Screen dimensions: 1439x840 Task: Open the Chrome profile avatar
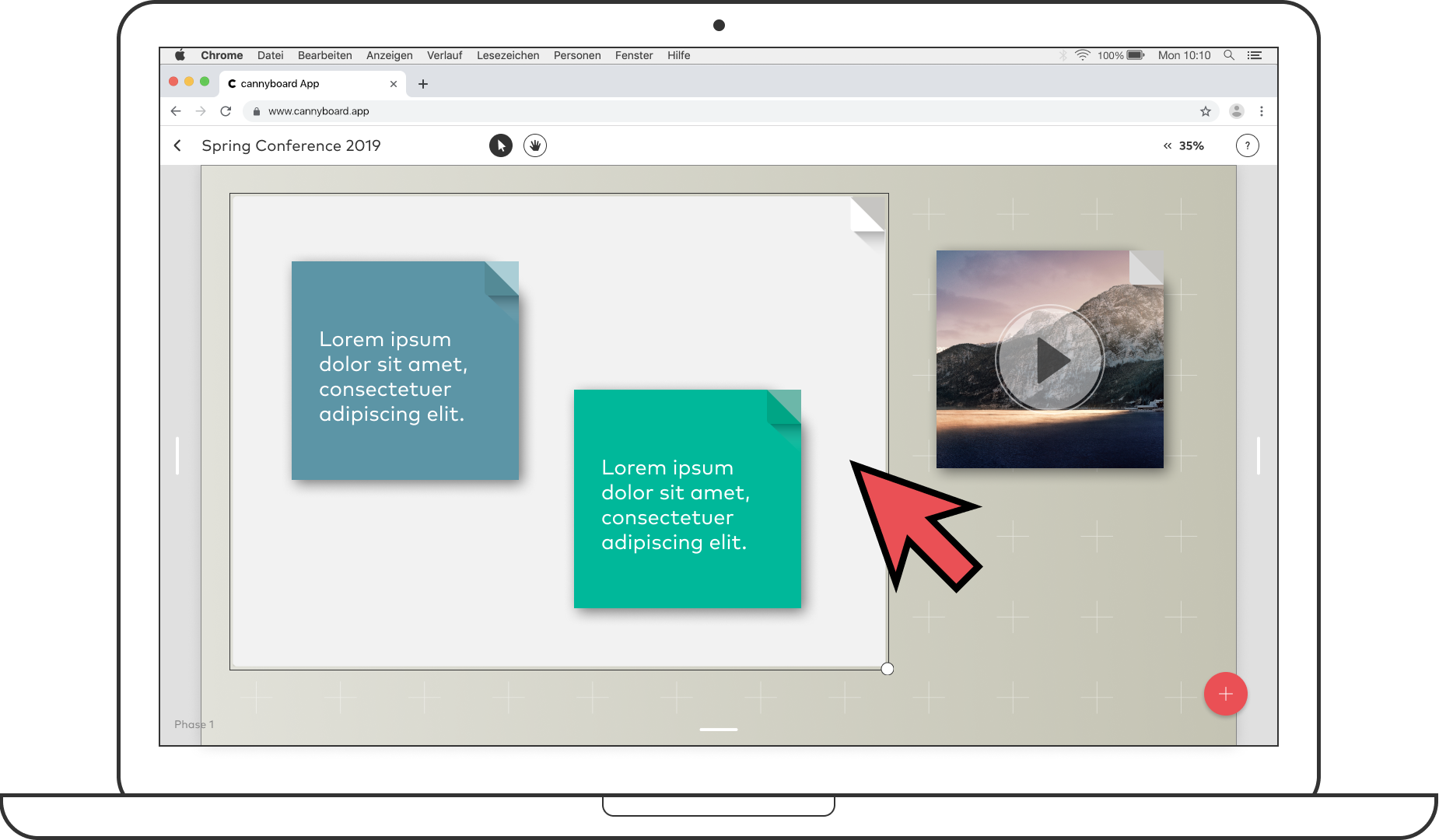(1237, 111)
